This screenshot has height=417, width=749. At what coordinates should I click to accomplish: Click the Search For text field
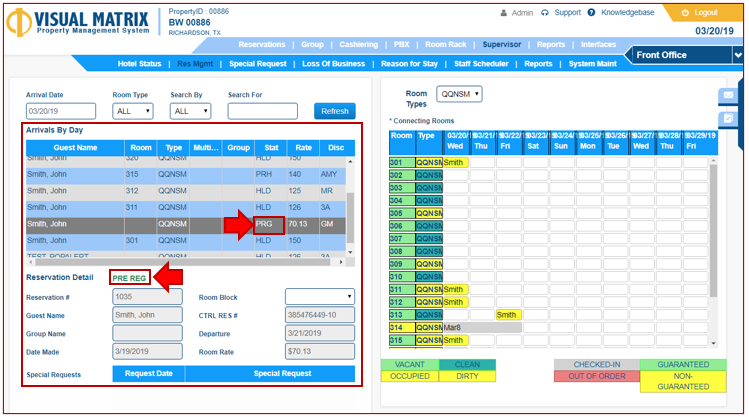click(262, 111)
